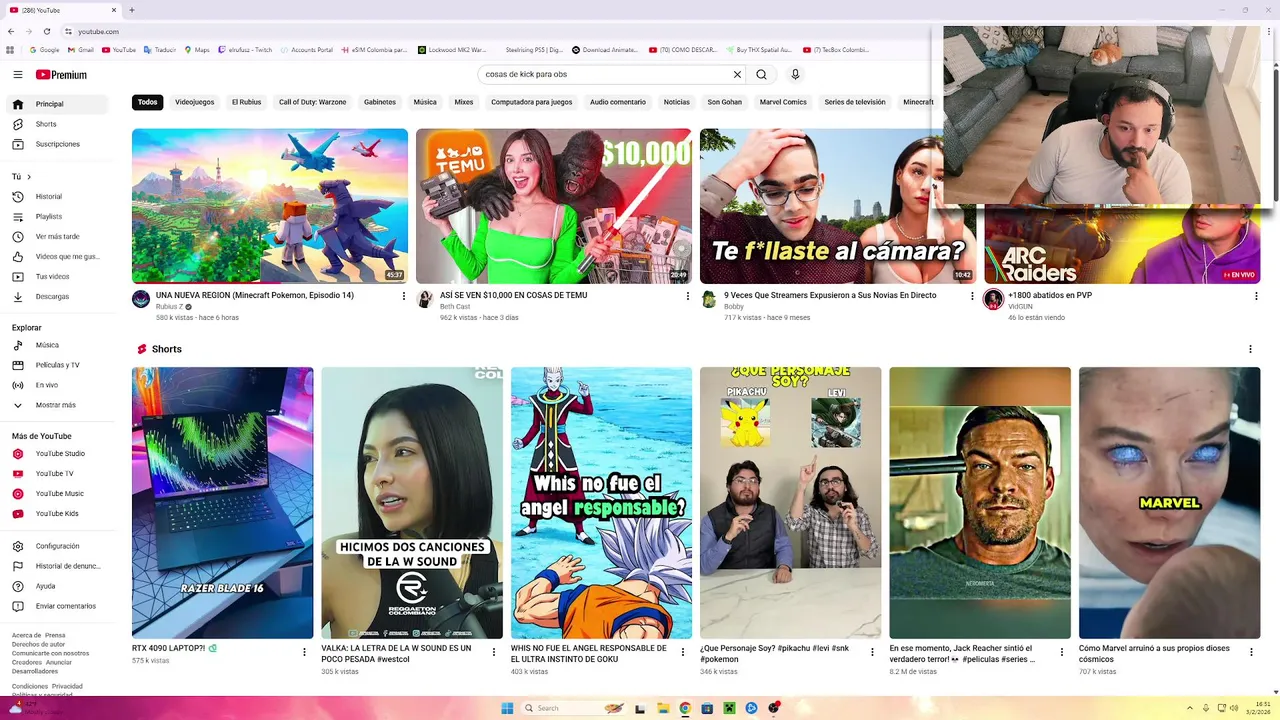Start voice search with microphone icon
The width and height of the screenshot is (1280, 720).
tap(795, 74)
